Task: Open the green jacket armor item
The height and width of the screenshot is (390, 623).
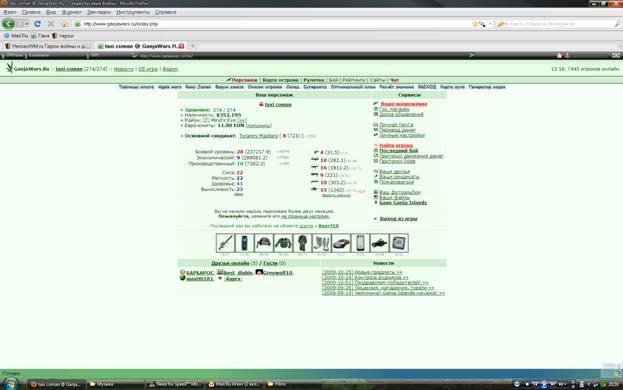Action: tap(283, 243)
